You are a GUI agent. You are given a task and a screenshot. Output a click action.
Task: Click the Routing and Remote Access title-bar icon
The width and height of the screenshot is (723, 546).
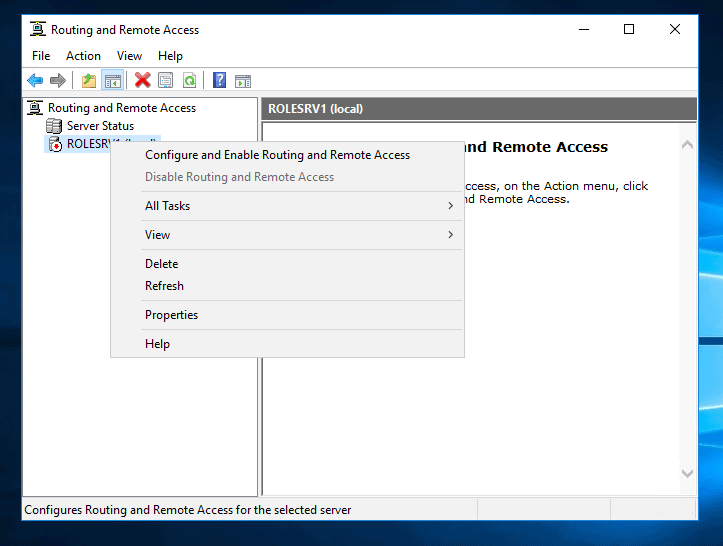38,29
